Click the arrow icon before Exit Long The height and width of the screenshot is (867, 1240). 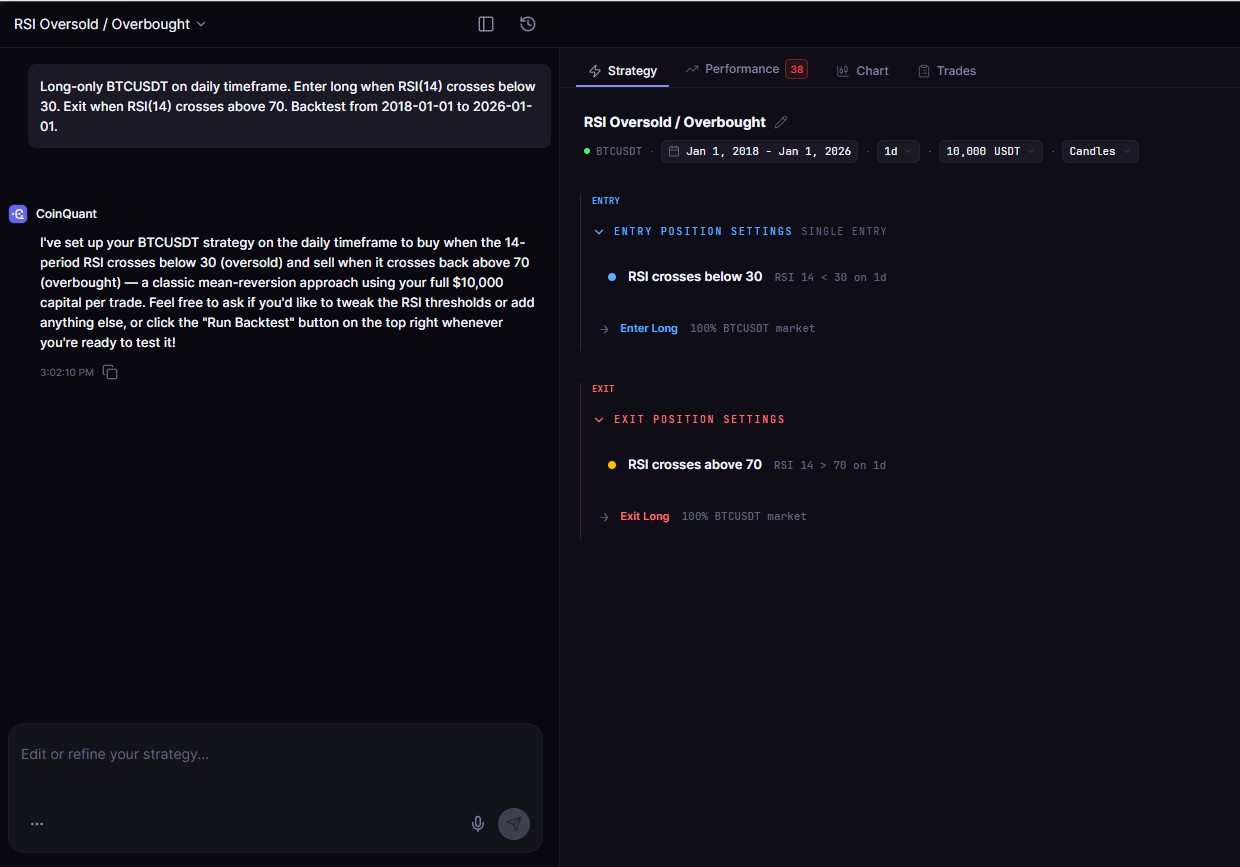[x=604, y=517]
